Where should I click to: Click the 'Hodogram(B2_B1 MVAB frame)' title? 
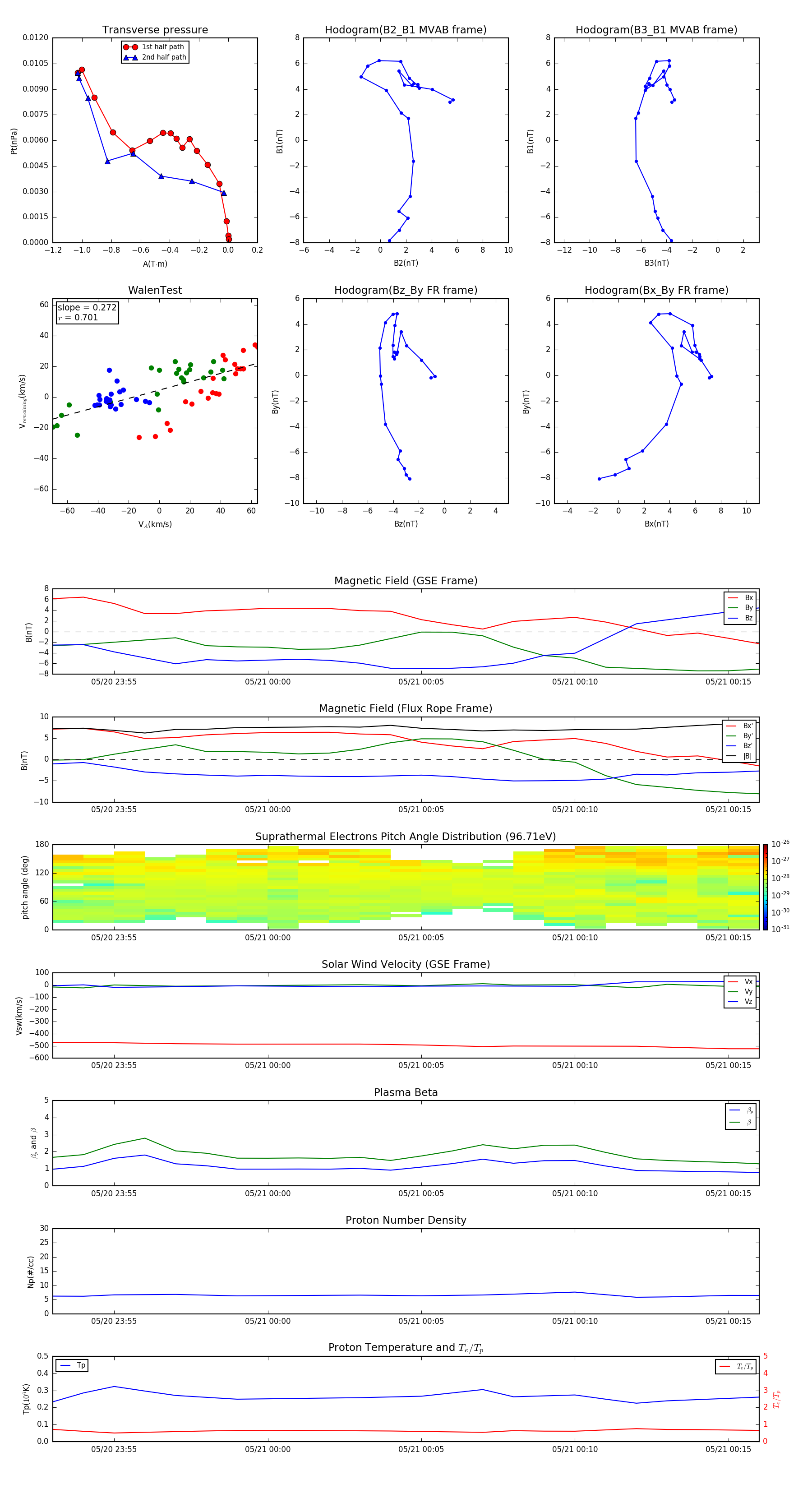pyautogui.click(x=405, y=30)
